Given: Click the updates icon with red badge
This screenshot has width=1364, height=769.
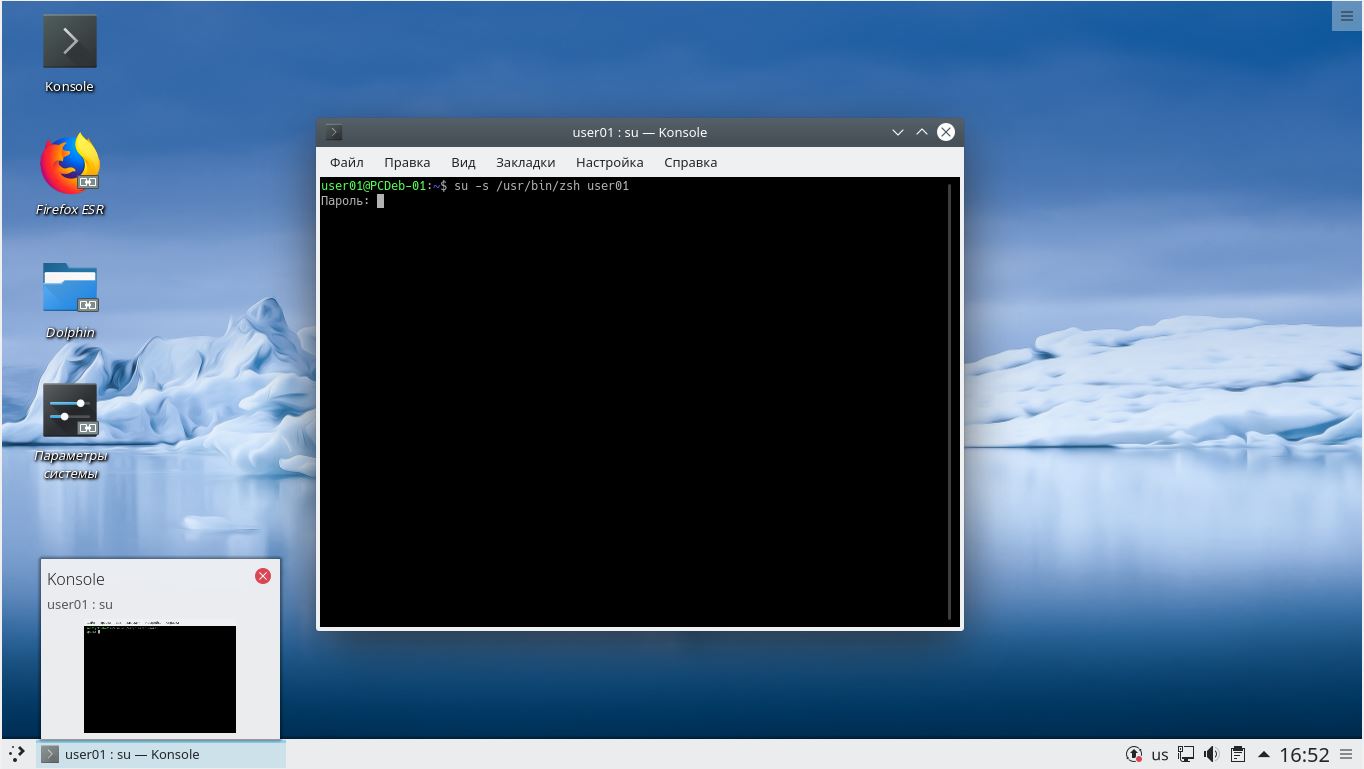Looking at the screenshot, I should tap(1134, 754).
